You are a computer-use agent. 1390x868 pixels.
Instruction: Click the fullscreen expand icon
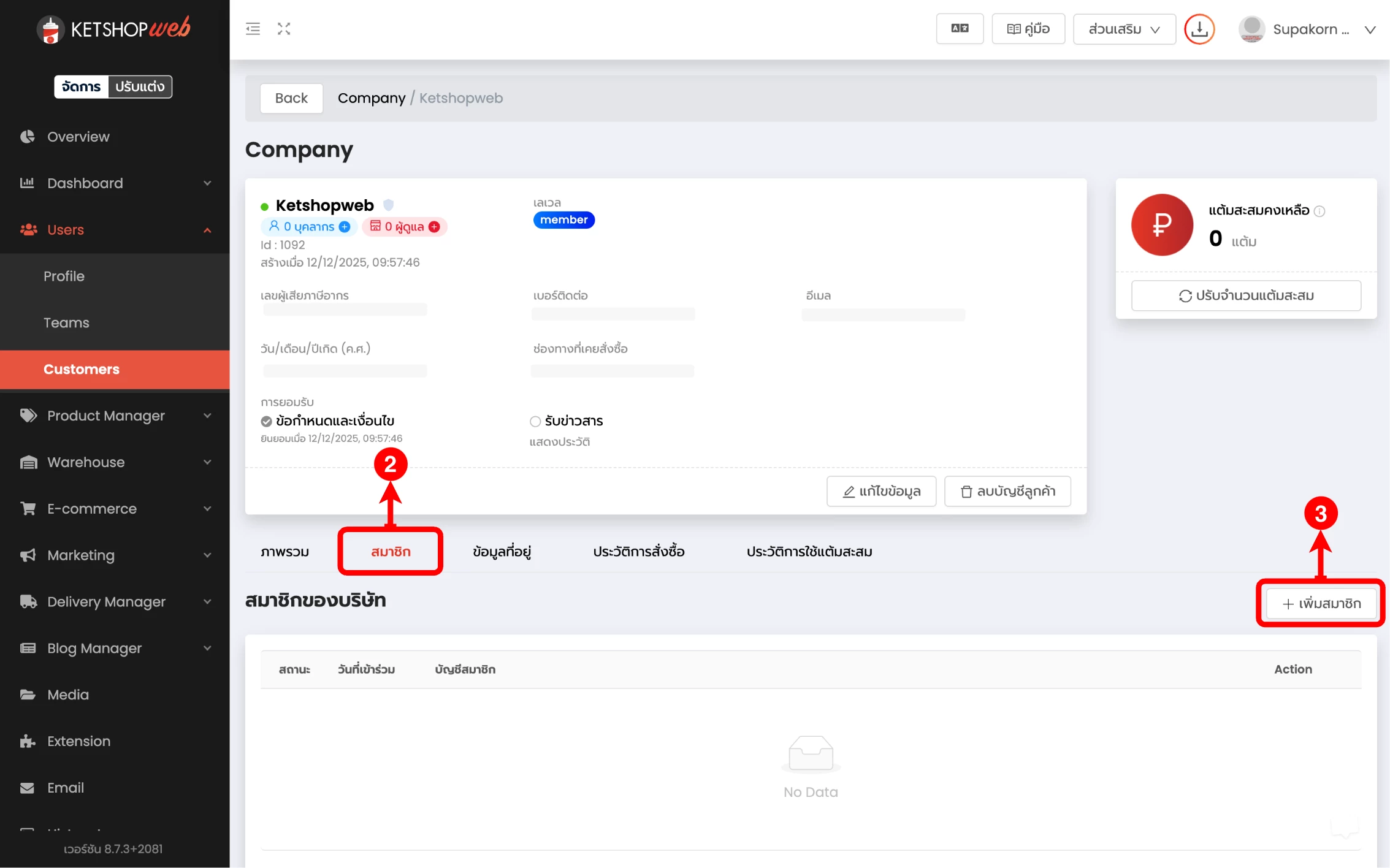pyautogui.click(x=284, y=29)
